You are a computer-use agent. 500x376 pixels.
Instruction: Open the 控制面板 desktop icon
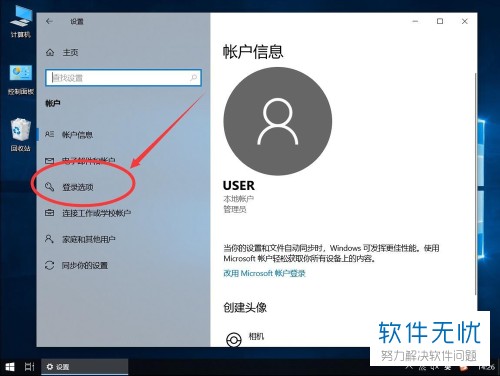pos(21,79)
